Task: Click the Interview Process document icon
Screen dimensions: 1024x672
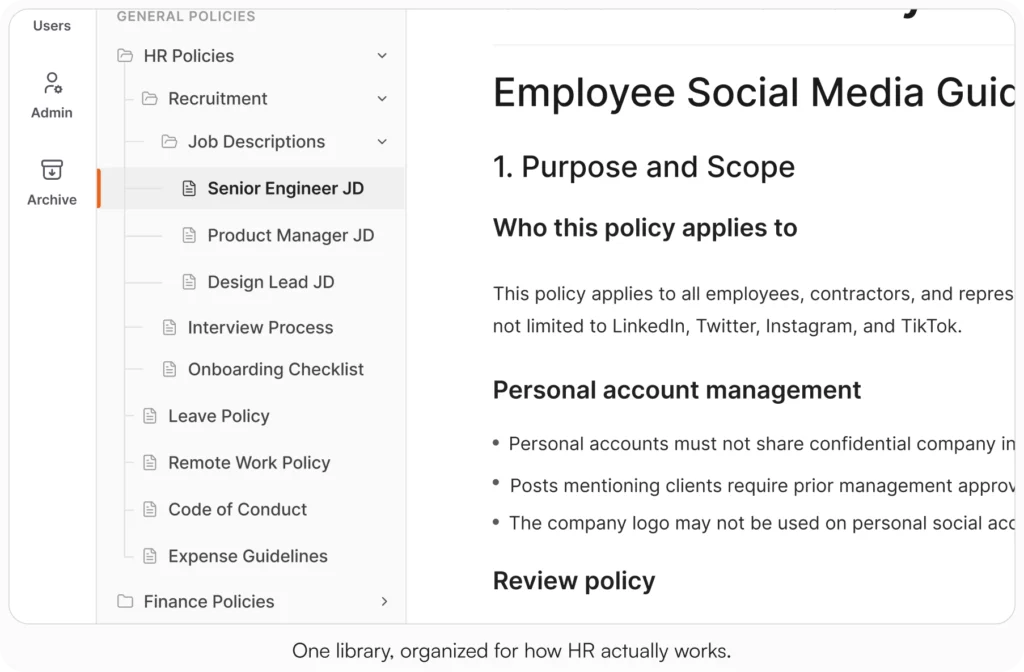Action: [x=169, y=327]
